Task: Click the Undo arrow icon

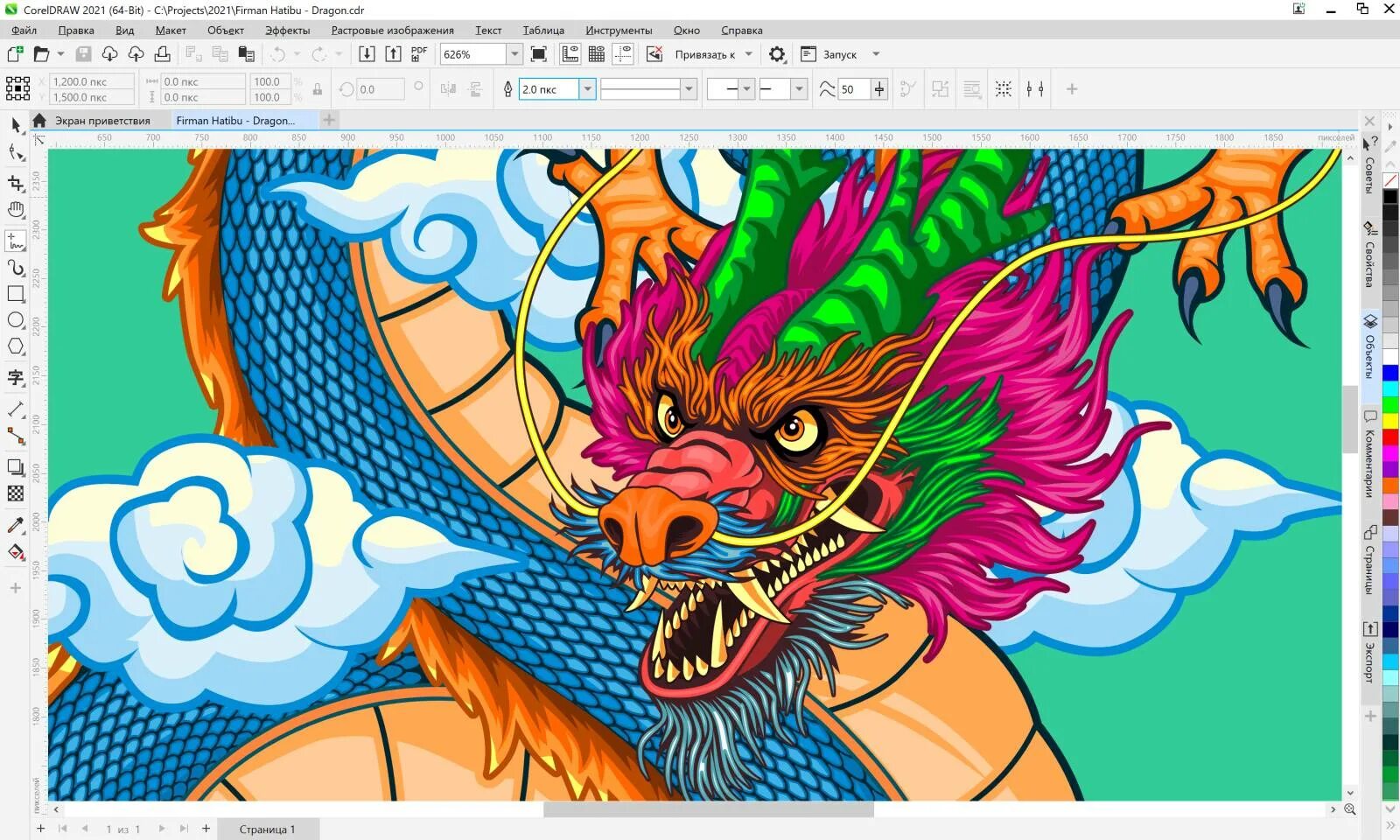Action: [277, 54]
